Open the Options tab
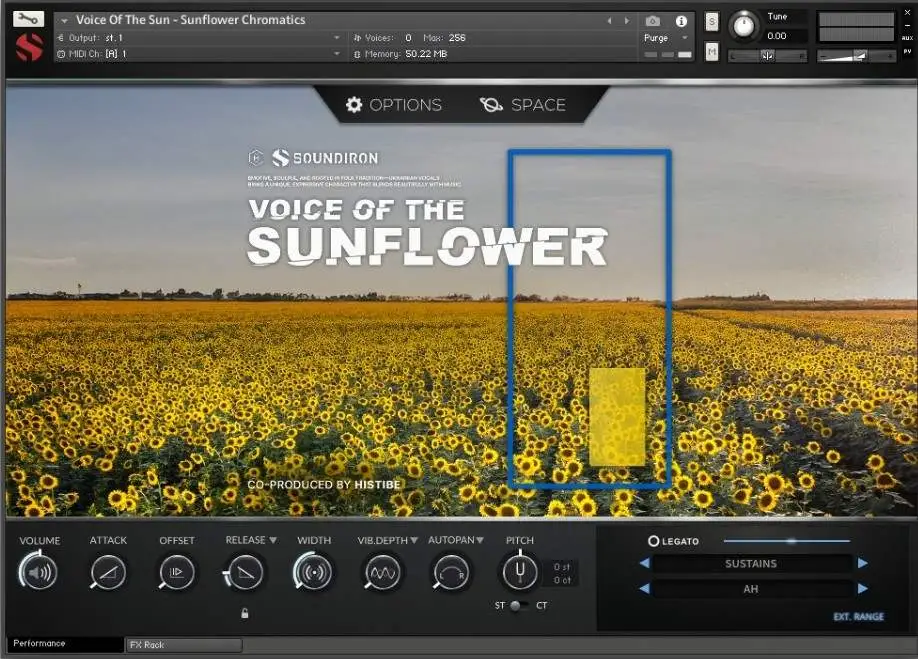The width and height of the screenshot is (918, 659). [x=394, y=105]
